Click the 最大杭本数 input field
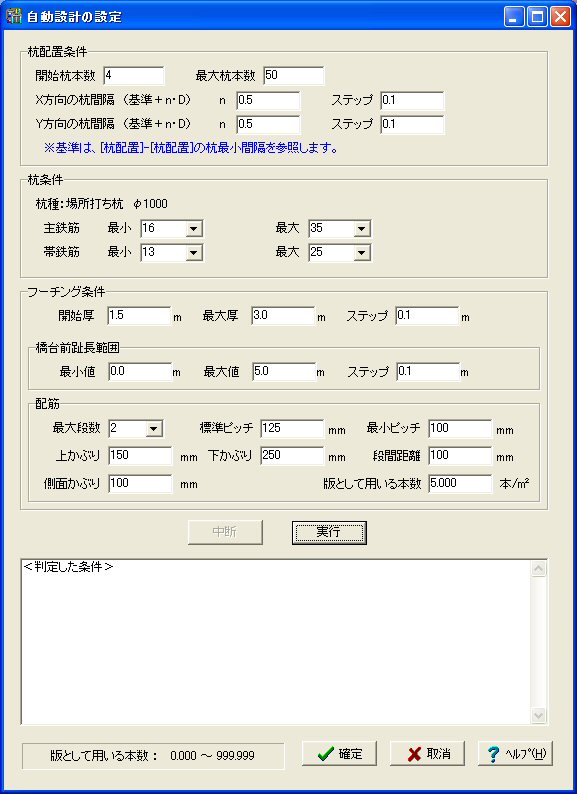Screen dimensions: 577x794 pyautogui.click(x=294, y=75)
